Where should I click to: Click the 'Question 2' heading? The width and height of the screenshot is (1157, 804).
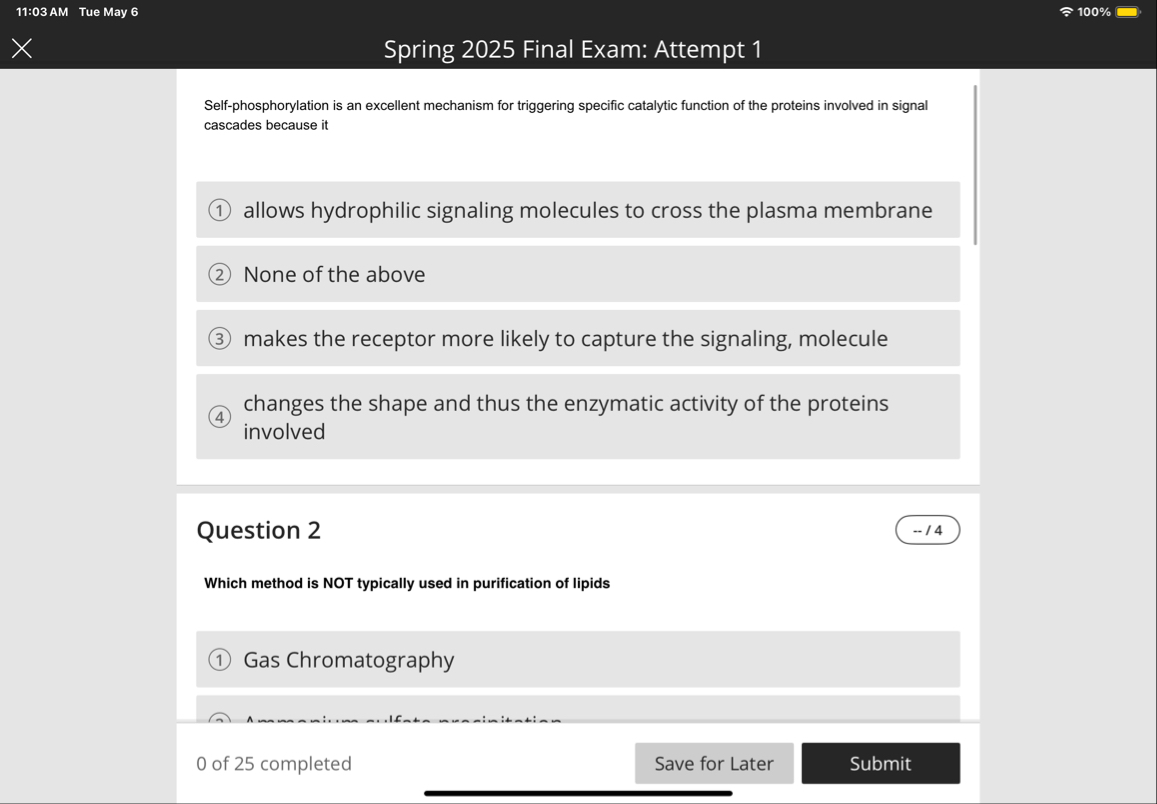point(260,531)
